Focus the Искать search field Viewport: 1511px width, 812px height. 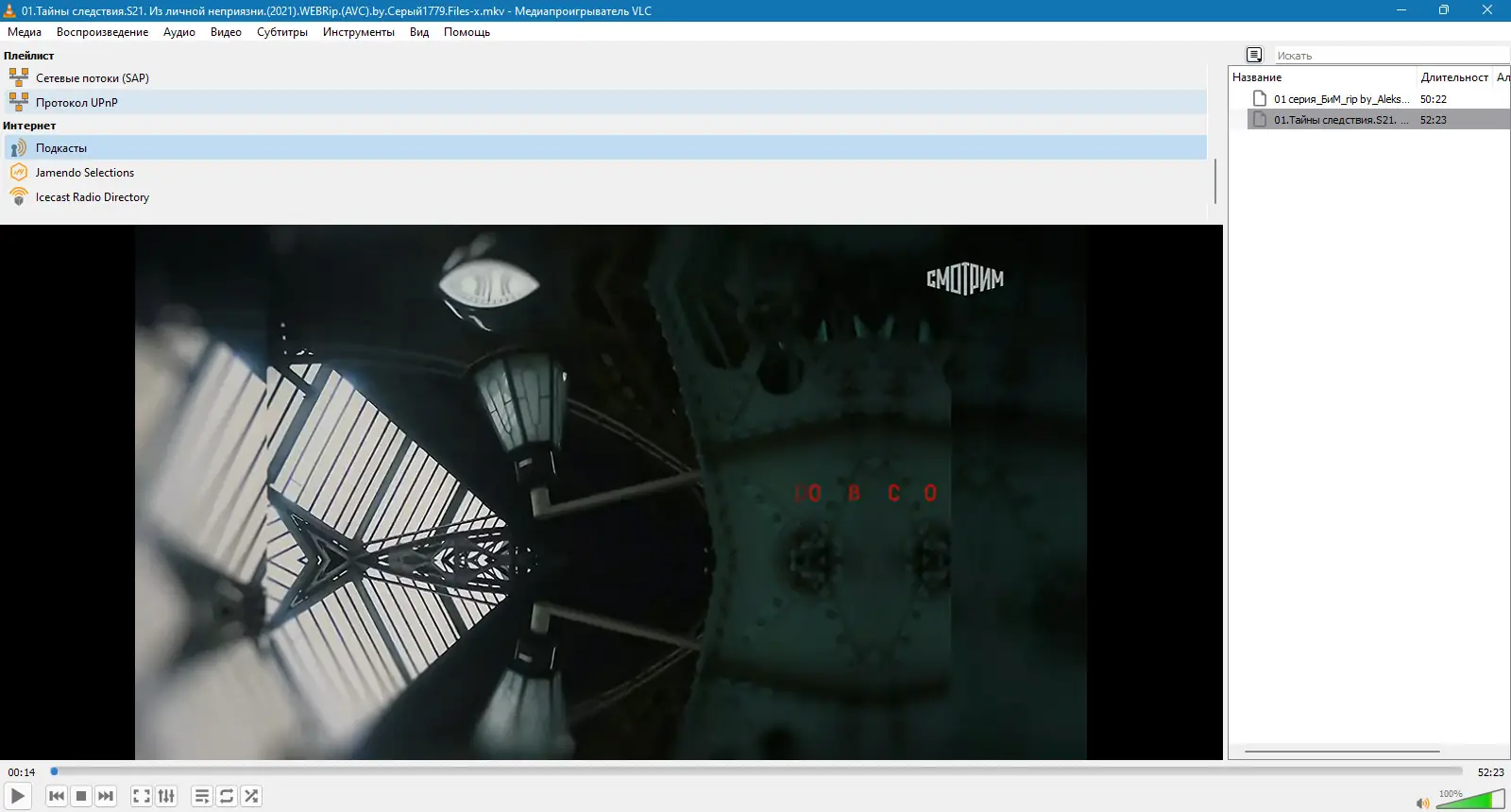tap(1392, 56)
